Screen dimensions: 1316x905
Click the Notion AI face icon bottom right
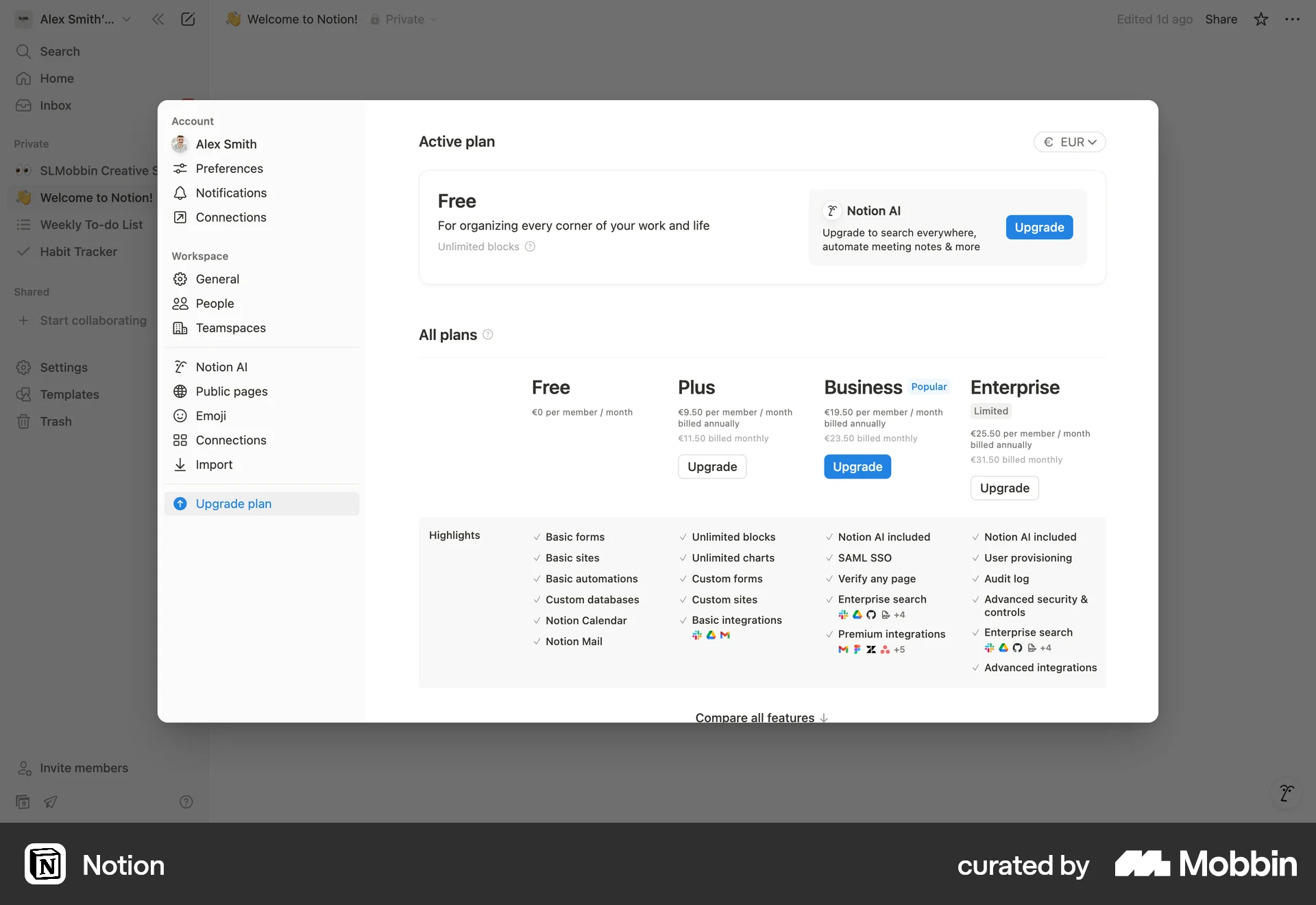coord(1286,793)
